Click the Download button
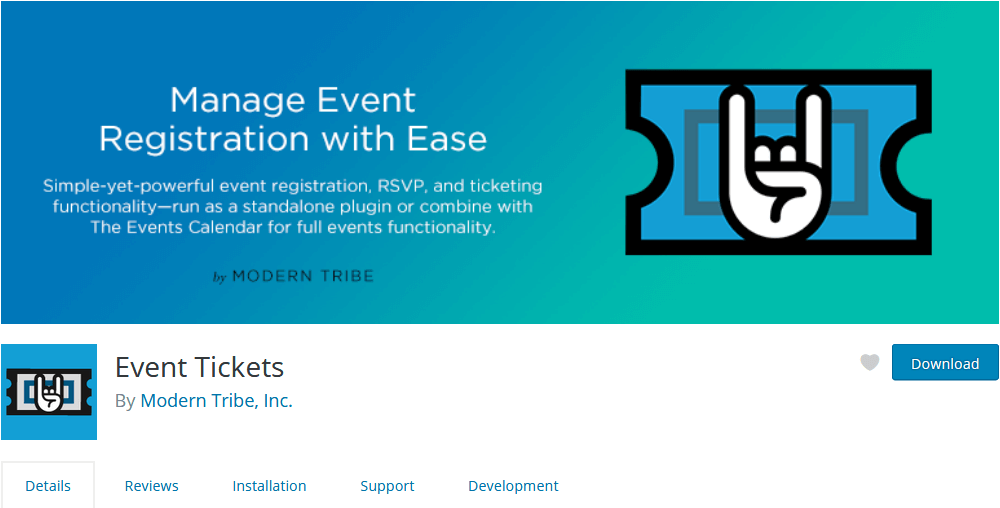The width and height of the screenshot is (1000, 508). pos(945,363)
